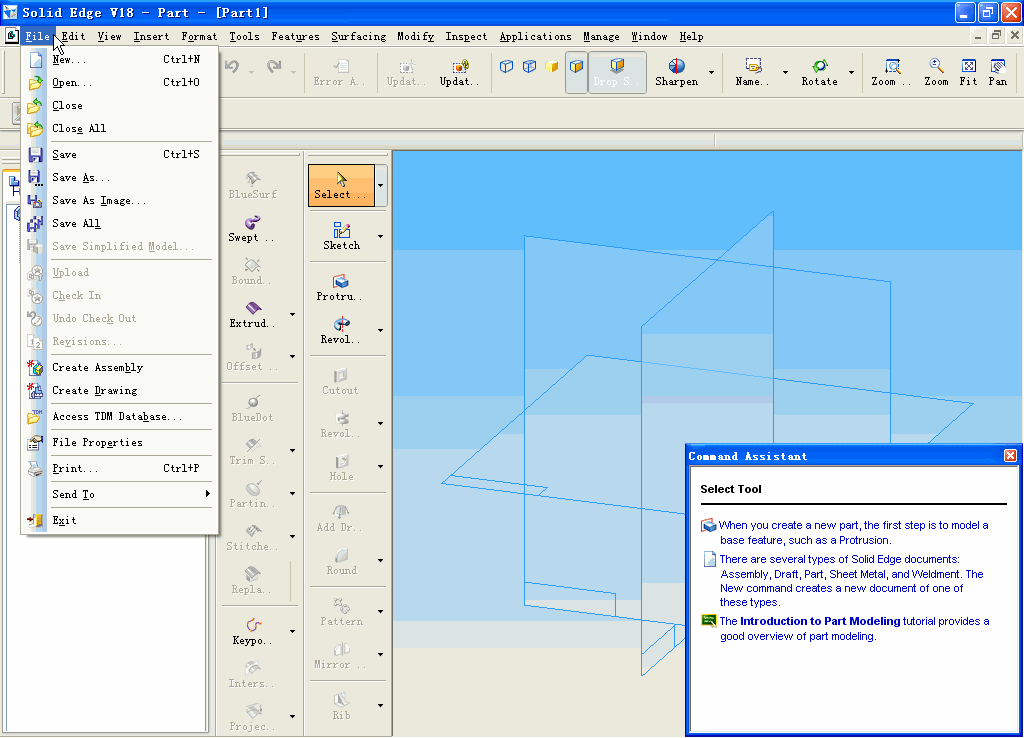Click the Cutout feature tool

coord(340,381)
